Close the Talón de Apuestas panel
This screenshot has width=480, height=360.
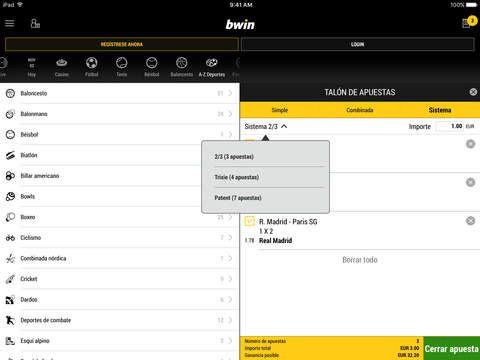click(x=473, y=92)
